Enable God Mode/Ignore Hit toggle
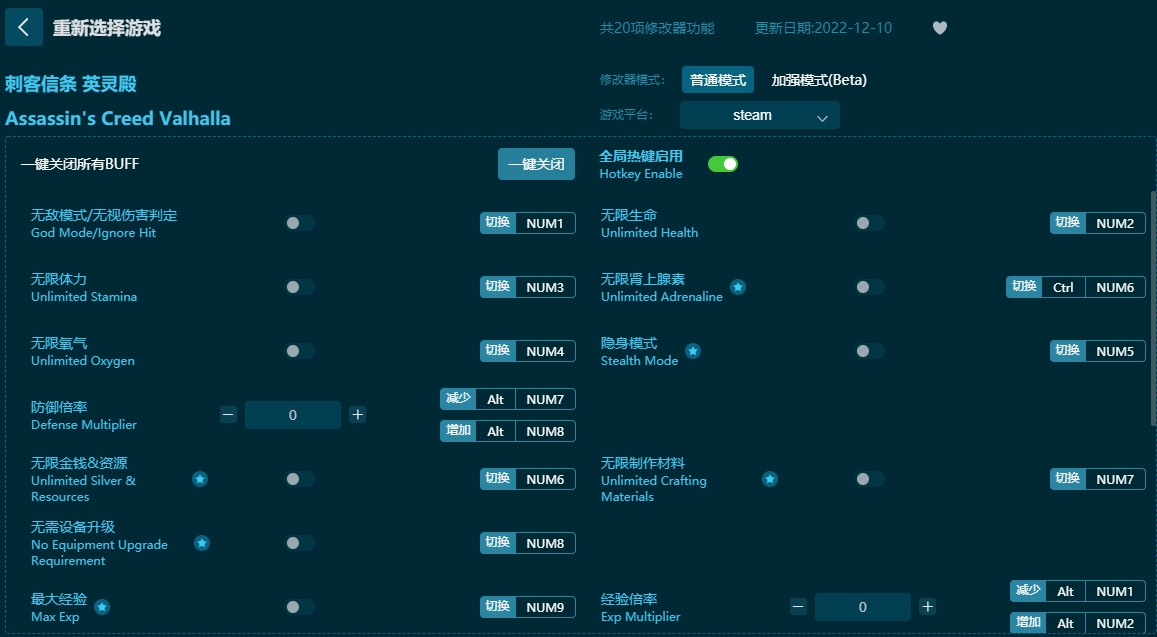 (x=300, y=223)
